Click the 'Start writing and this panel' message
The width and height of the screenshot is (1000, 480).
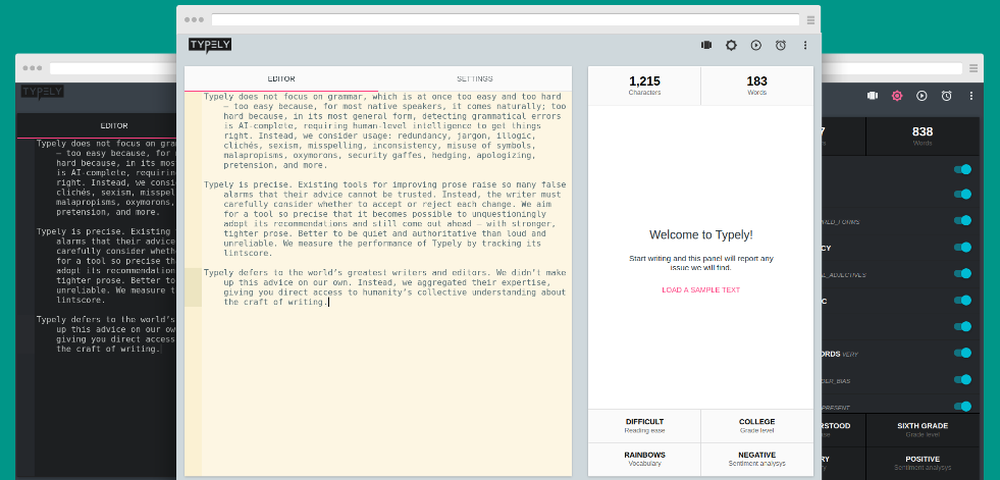tap(701, 263)
